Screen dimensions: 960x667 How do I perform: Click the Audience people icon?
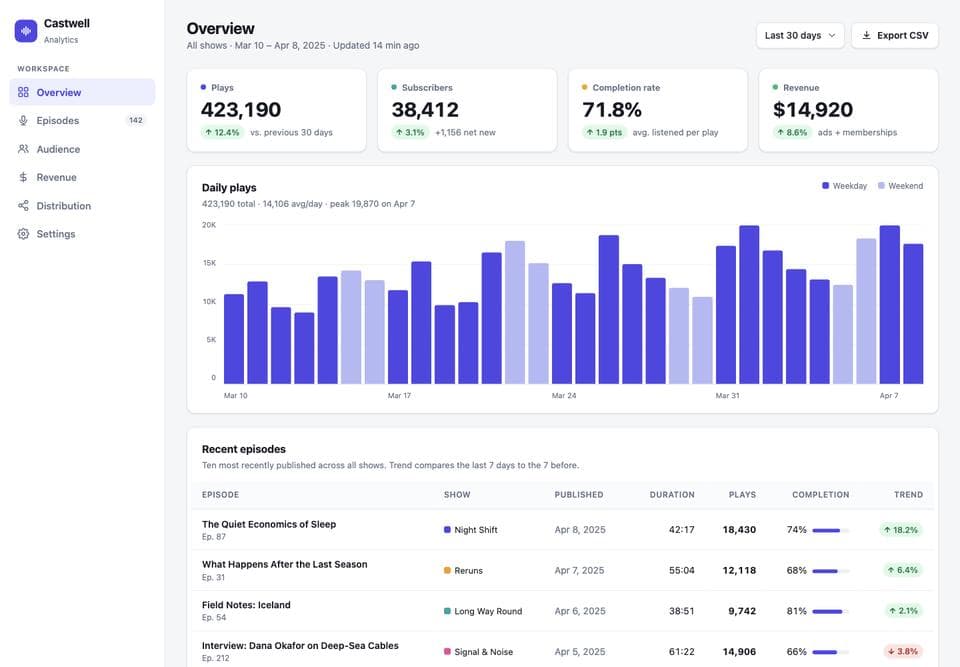click(23, 149)
